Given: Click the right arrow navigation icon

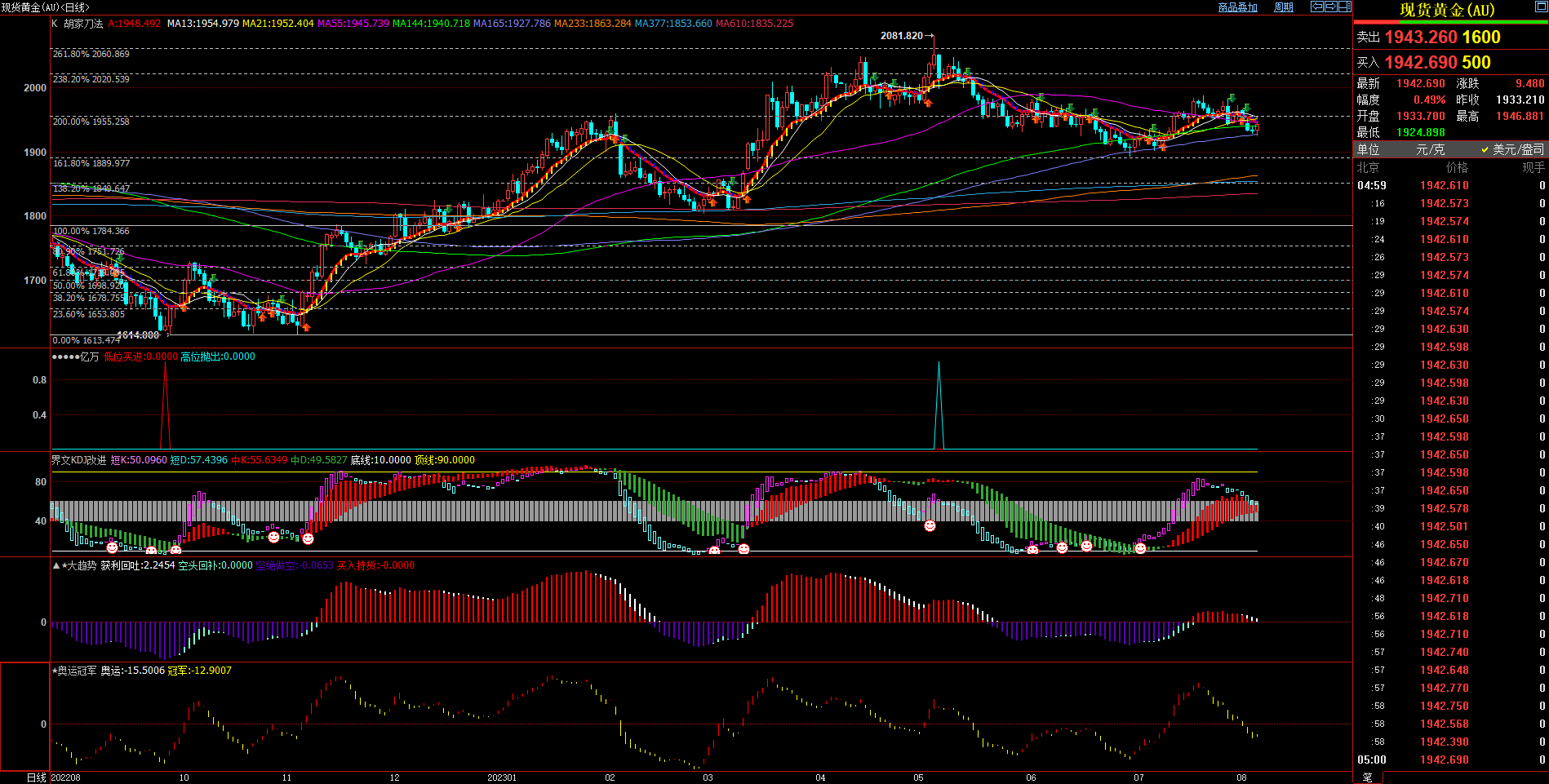Looking at the screenshot, I should 1330,7.
